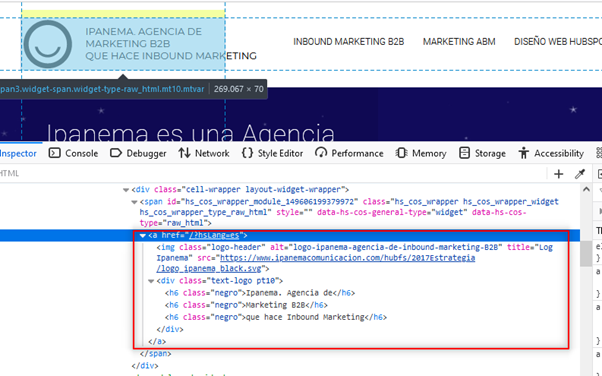Open the Debugger panel icon
The width and height of the screenshot is (602, 376).
click(116, 153)
